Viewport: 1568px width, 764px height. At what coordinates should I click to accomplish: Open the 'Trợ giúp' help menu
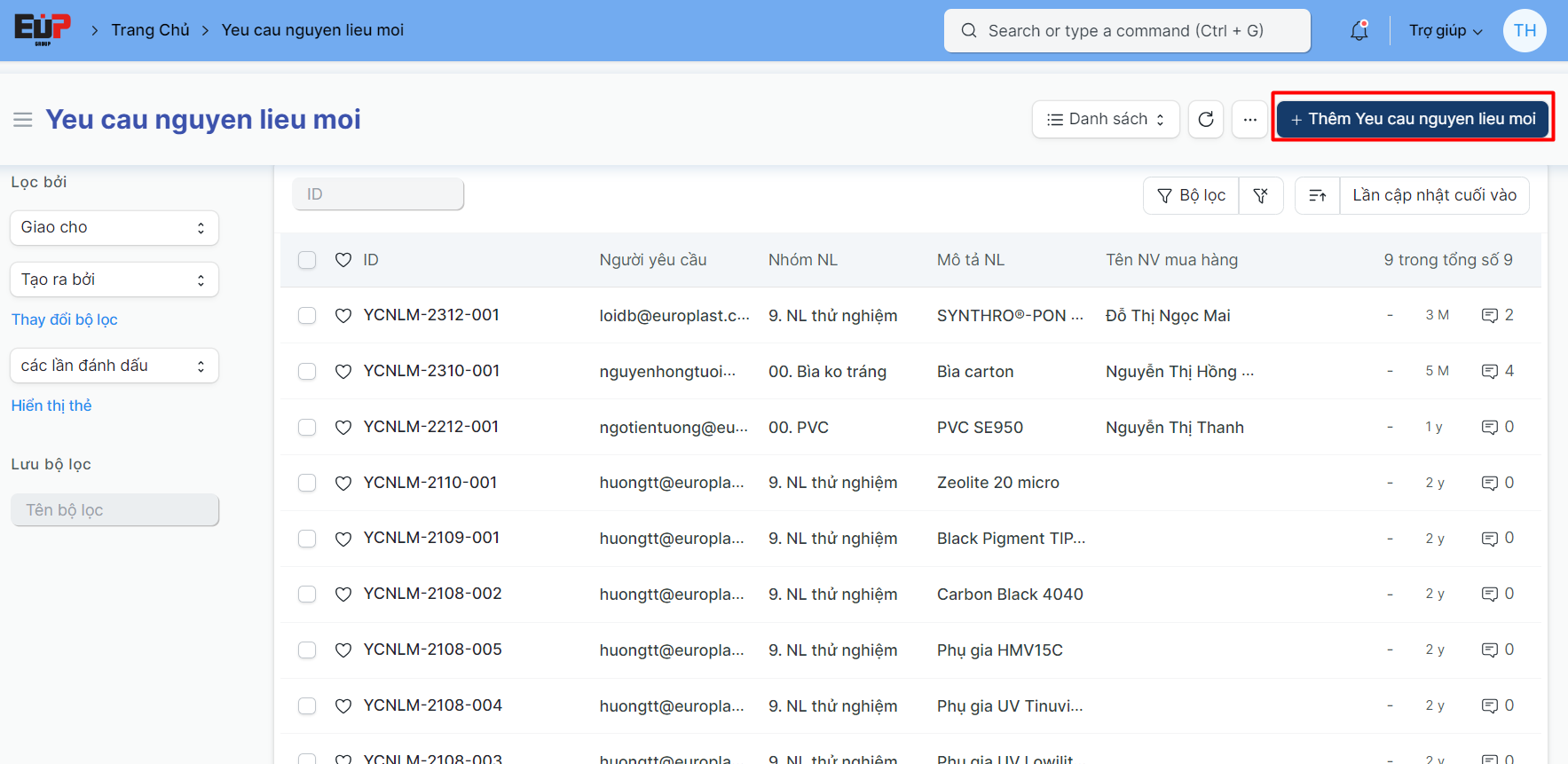click(1445, 31)
